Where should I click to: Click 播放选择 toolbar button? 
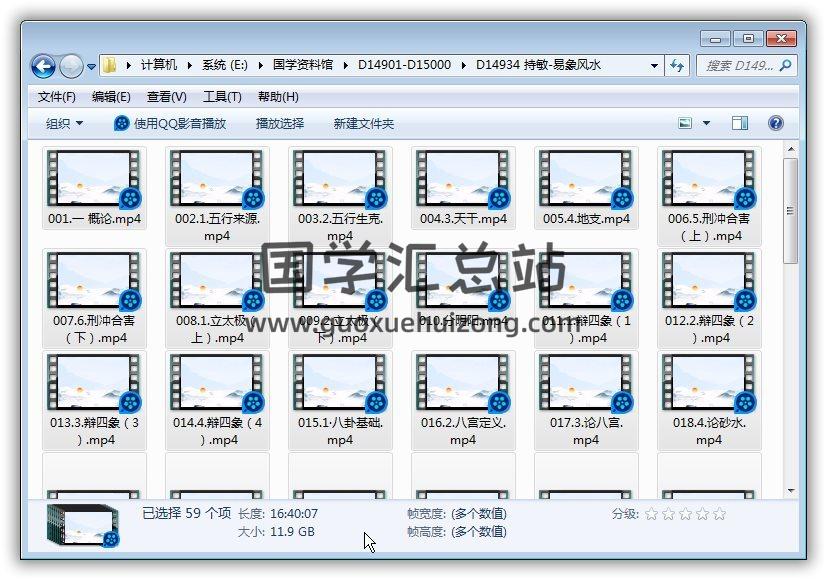(280, 123)
